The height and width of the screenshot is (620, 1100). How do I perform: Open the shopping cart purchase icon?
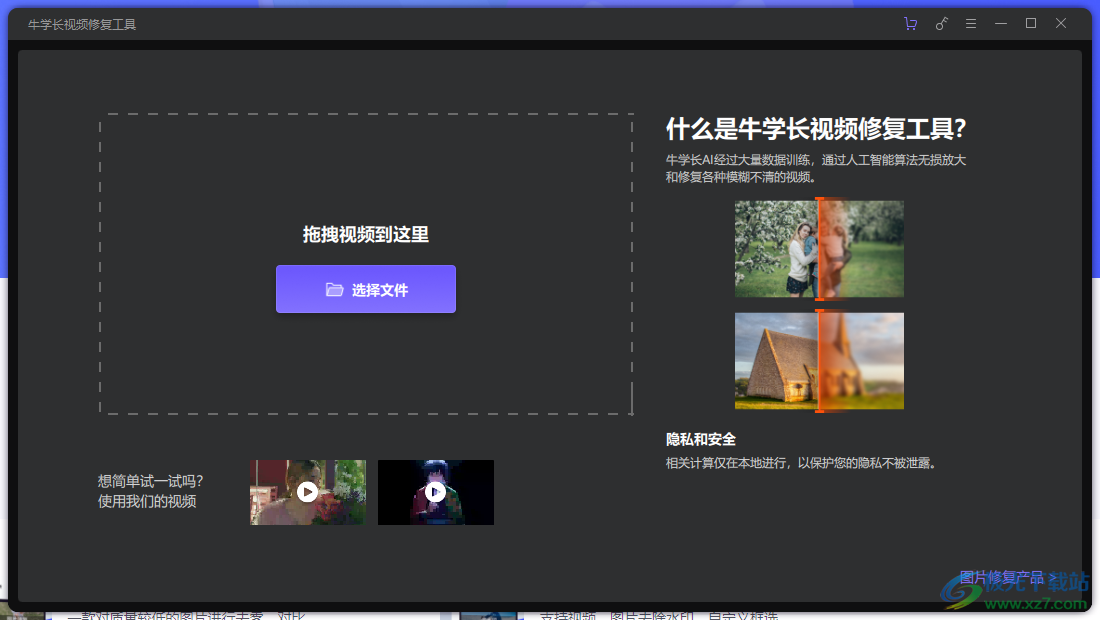click(x=910, y=22)
